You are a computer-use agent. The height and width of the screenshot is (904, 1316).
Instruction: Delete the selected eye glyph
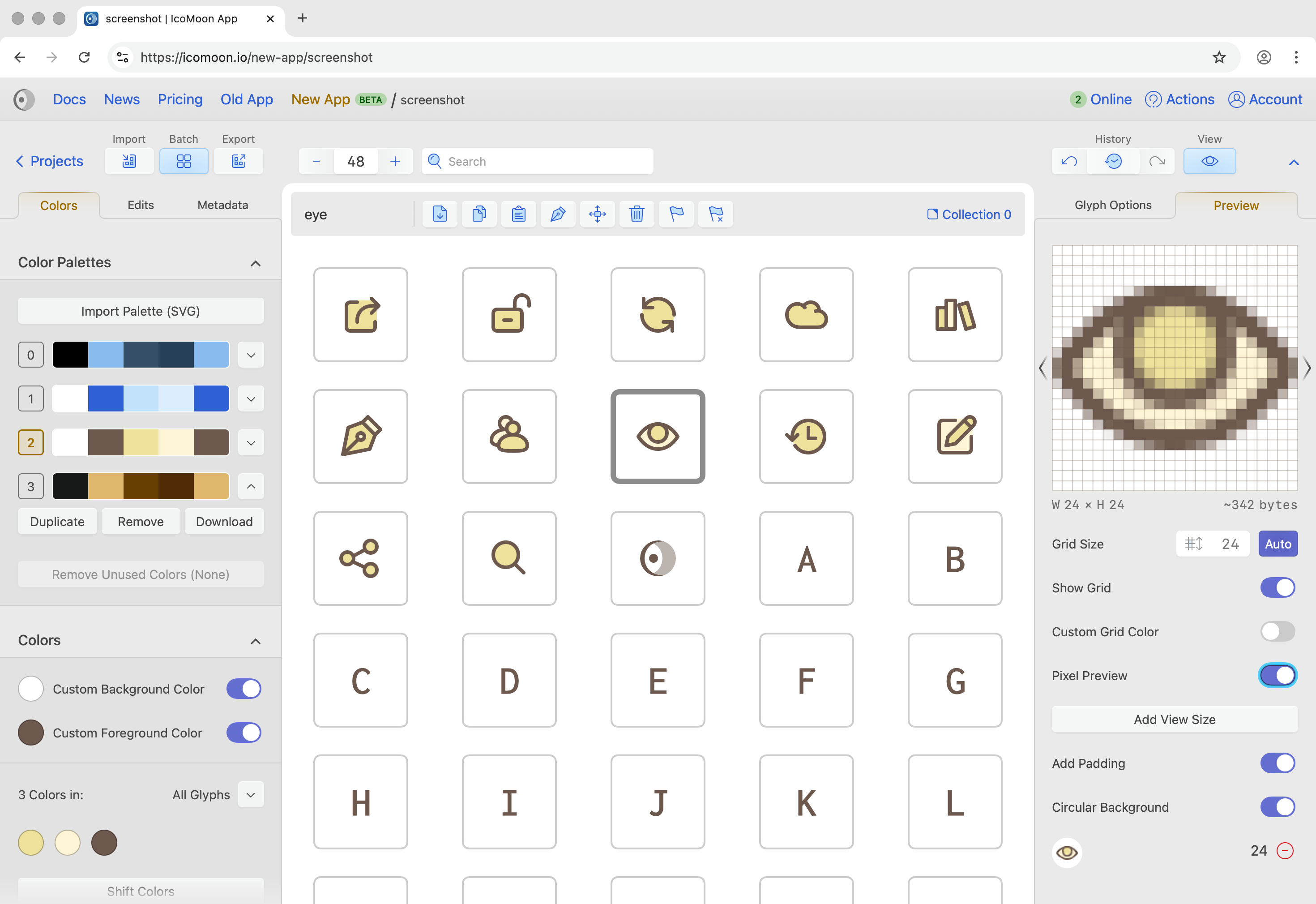coord(637,214)
